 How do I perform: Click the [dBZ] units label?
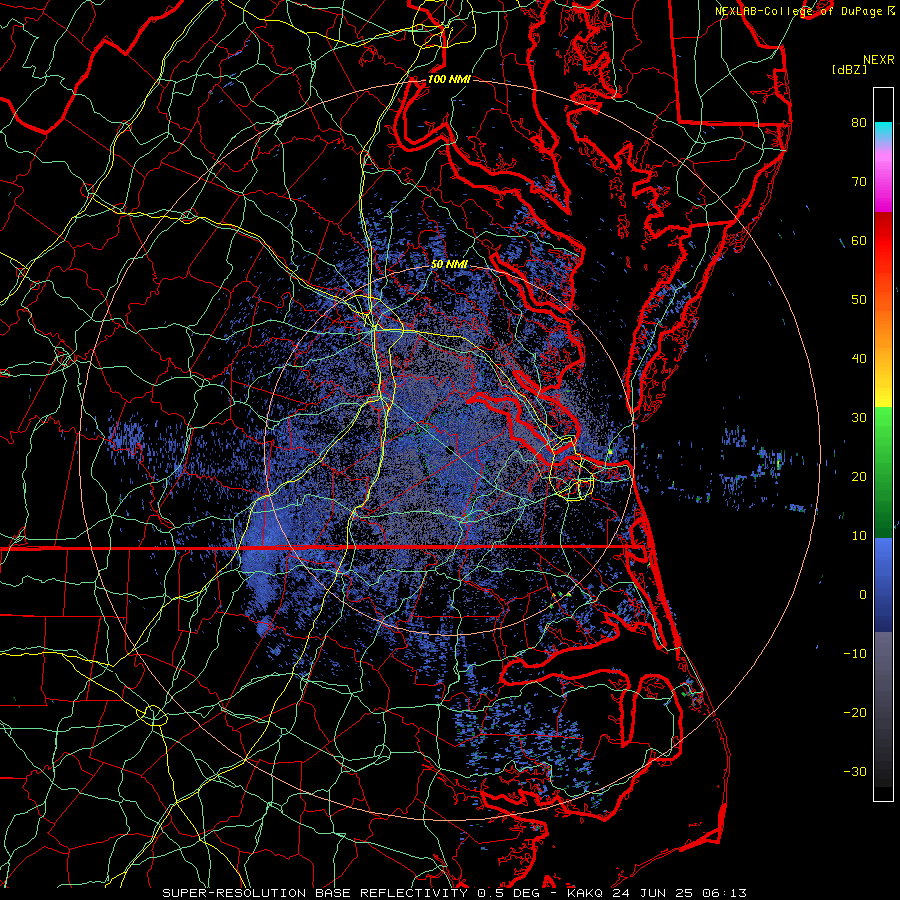click(849, 70)
